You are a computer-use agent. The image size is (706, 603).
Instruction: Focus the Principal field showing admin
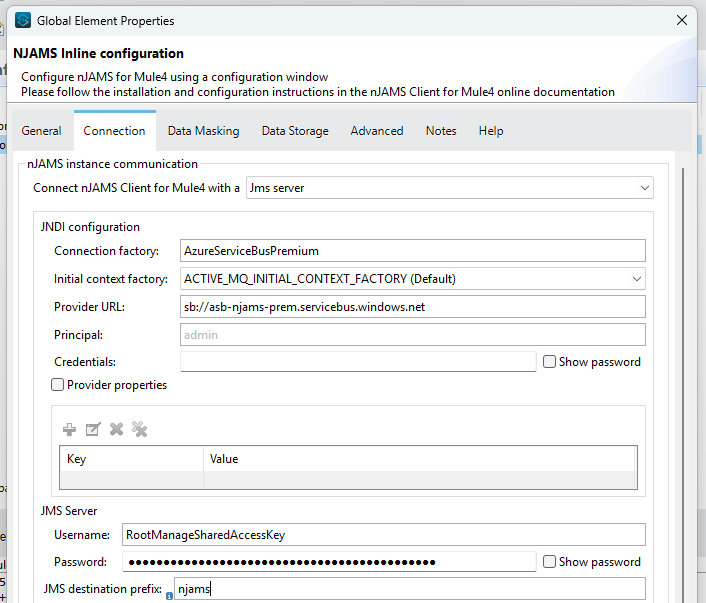pyautogui.click(x=412, y=335)
